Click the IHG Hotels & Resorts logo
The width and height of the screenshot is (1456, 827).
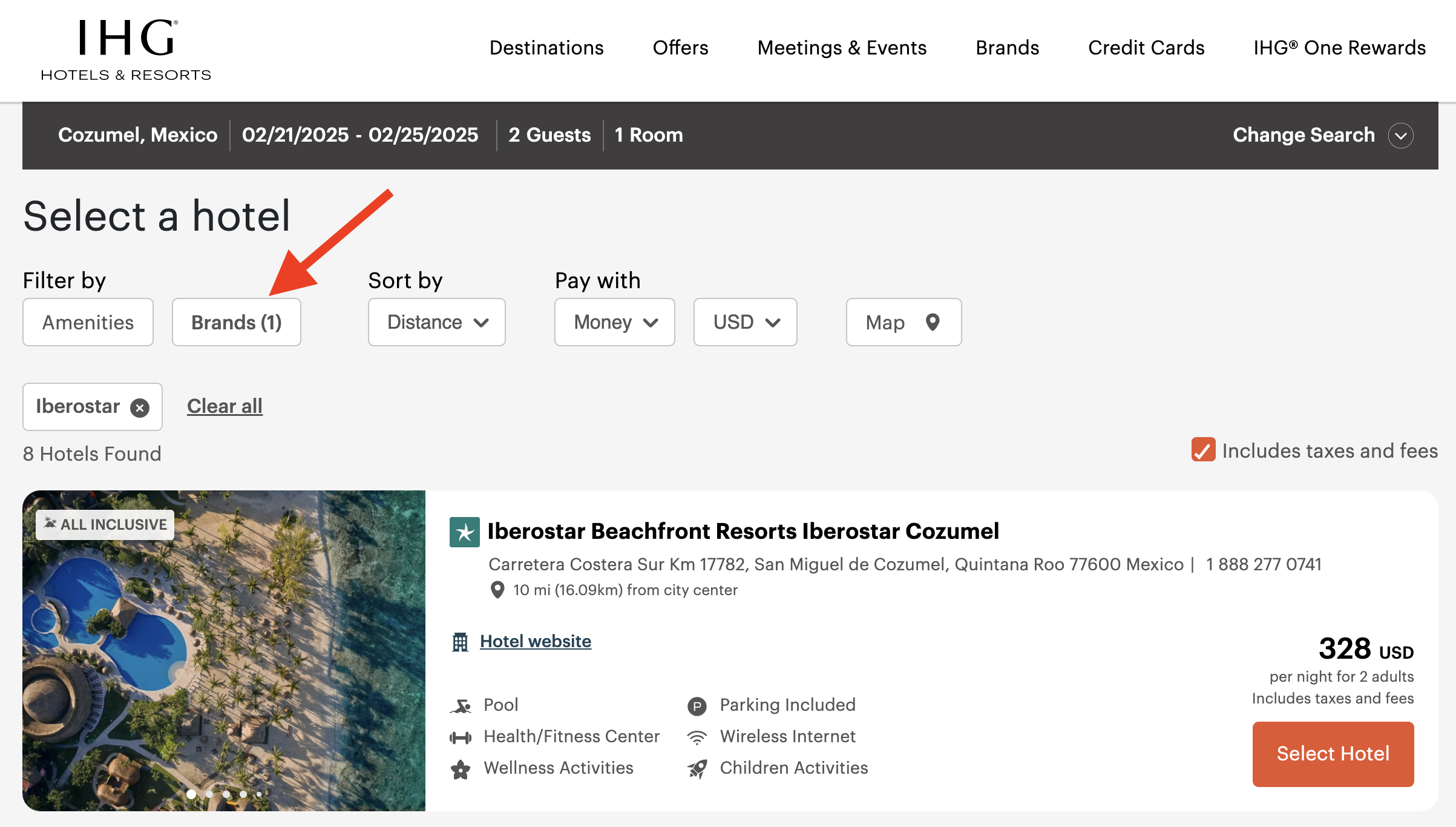pyautogui.click(x=126, y=50)
